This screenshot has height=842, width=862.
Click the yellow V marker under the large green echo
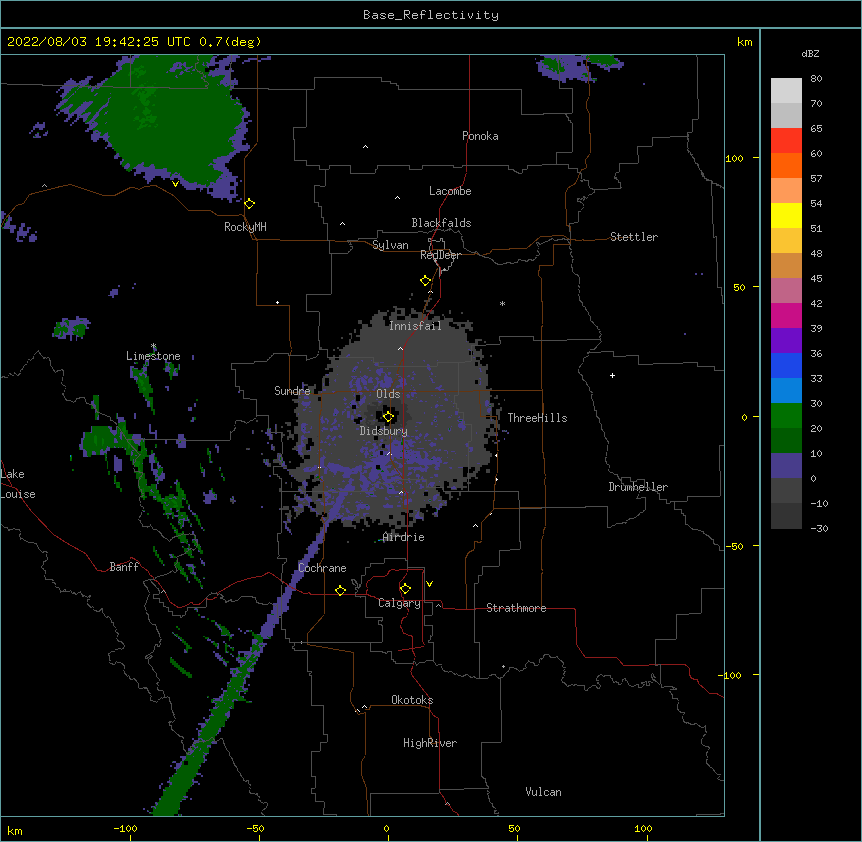[x=175, y=184]
